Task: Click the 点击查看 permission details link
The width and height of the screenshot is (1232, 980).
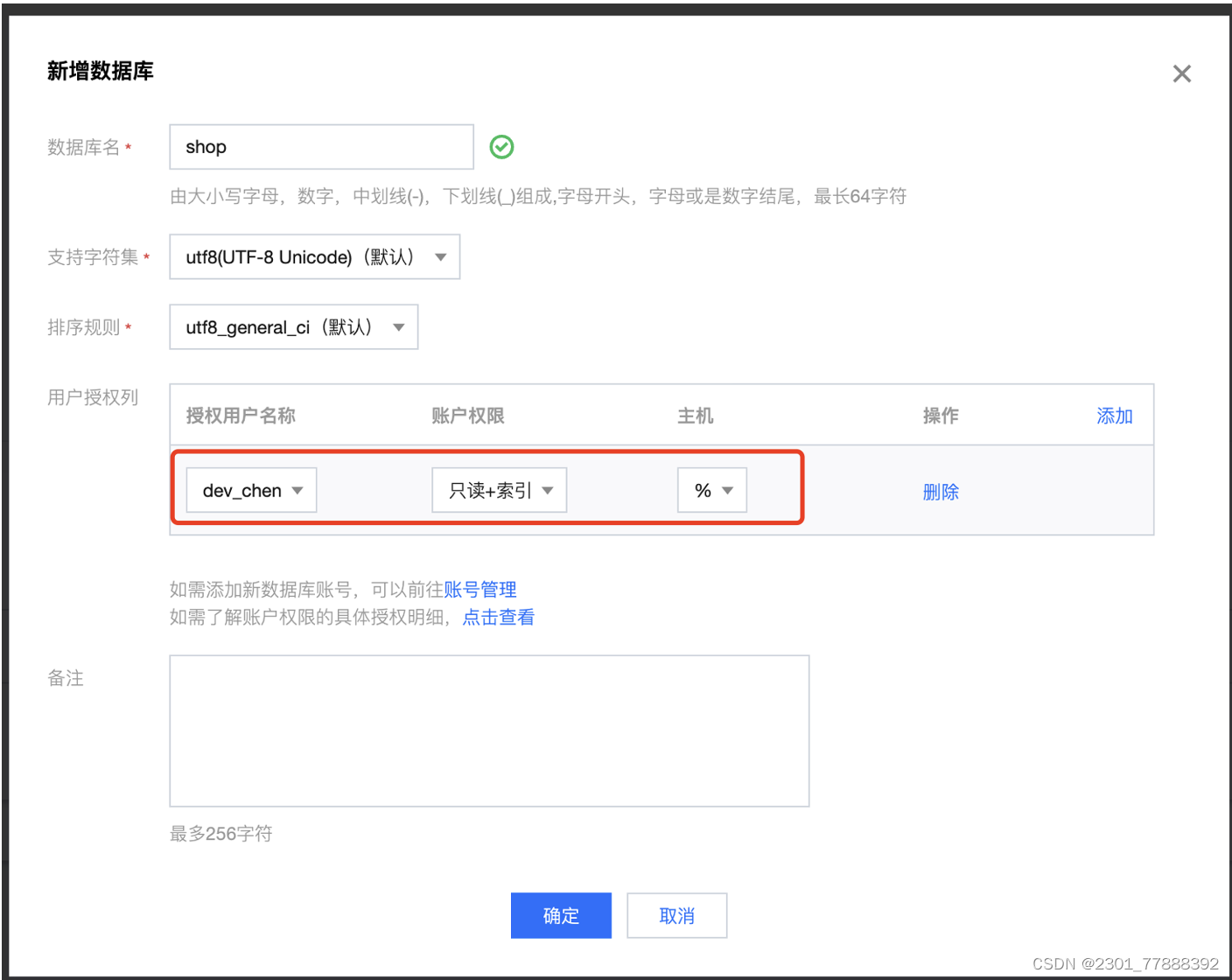Action: pos(498,617)
